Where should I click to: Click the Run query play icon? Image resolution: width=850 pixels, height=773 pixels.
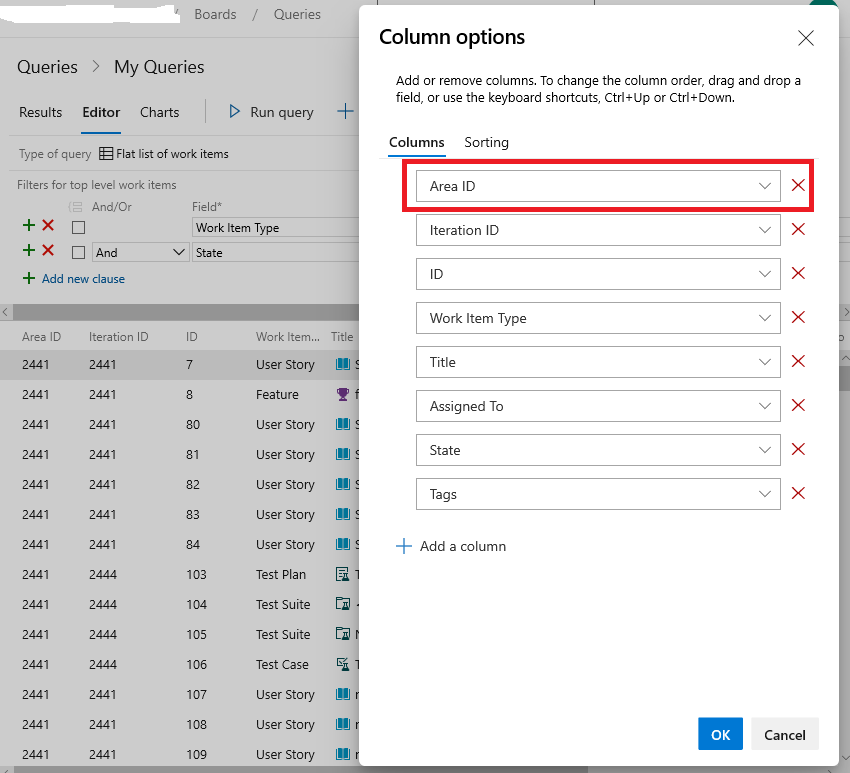(x=235, y=112)
